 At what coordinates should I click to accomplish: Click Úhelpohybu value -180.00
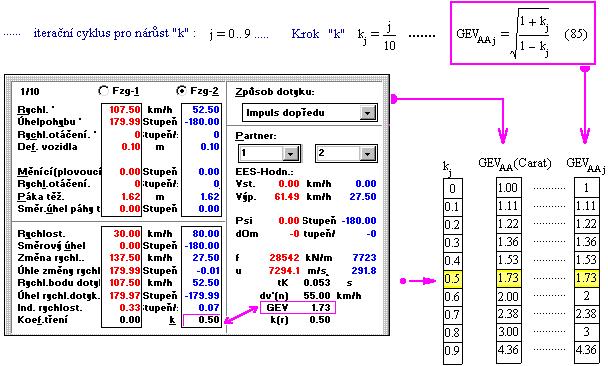point(202,122)
